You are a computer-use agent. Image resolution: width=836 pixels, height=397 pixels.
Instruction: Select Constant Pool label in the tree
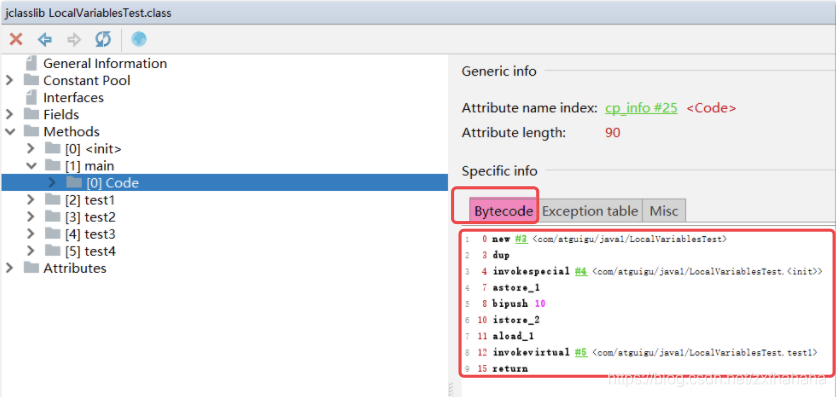coord(87,80)
